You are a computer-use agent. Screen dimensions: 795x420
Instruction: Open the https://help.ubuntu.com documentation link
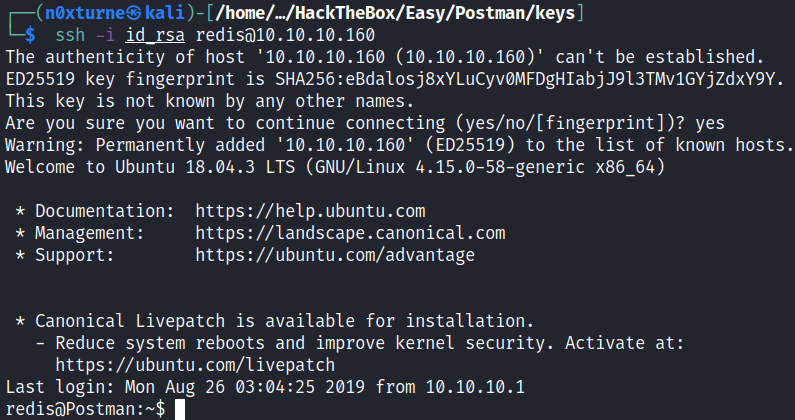pyautogui.click(x=310, y=211)
